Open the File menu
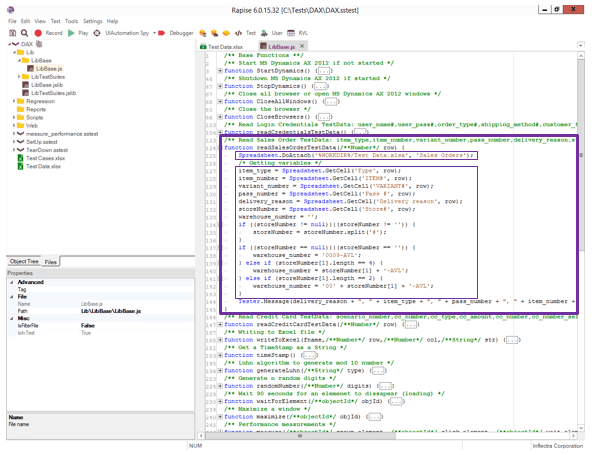594x455 pixels. click(x=13, y=21)
